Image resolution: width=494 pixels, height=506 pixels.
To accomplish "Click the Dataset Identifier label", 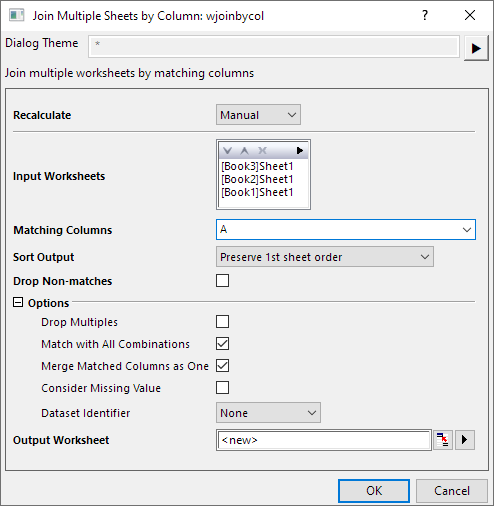I will (86, 413).
